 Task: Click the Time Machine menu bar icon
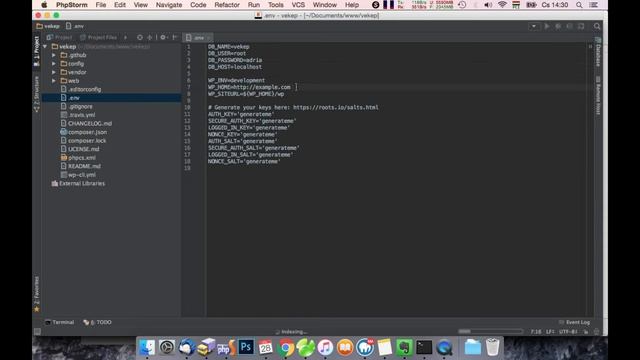pos(462,5)
